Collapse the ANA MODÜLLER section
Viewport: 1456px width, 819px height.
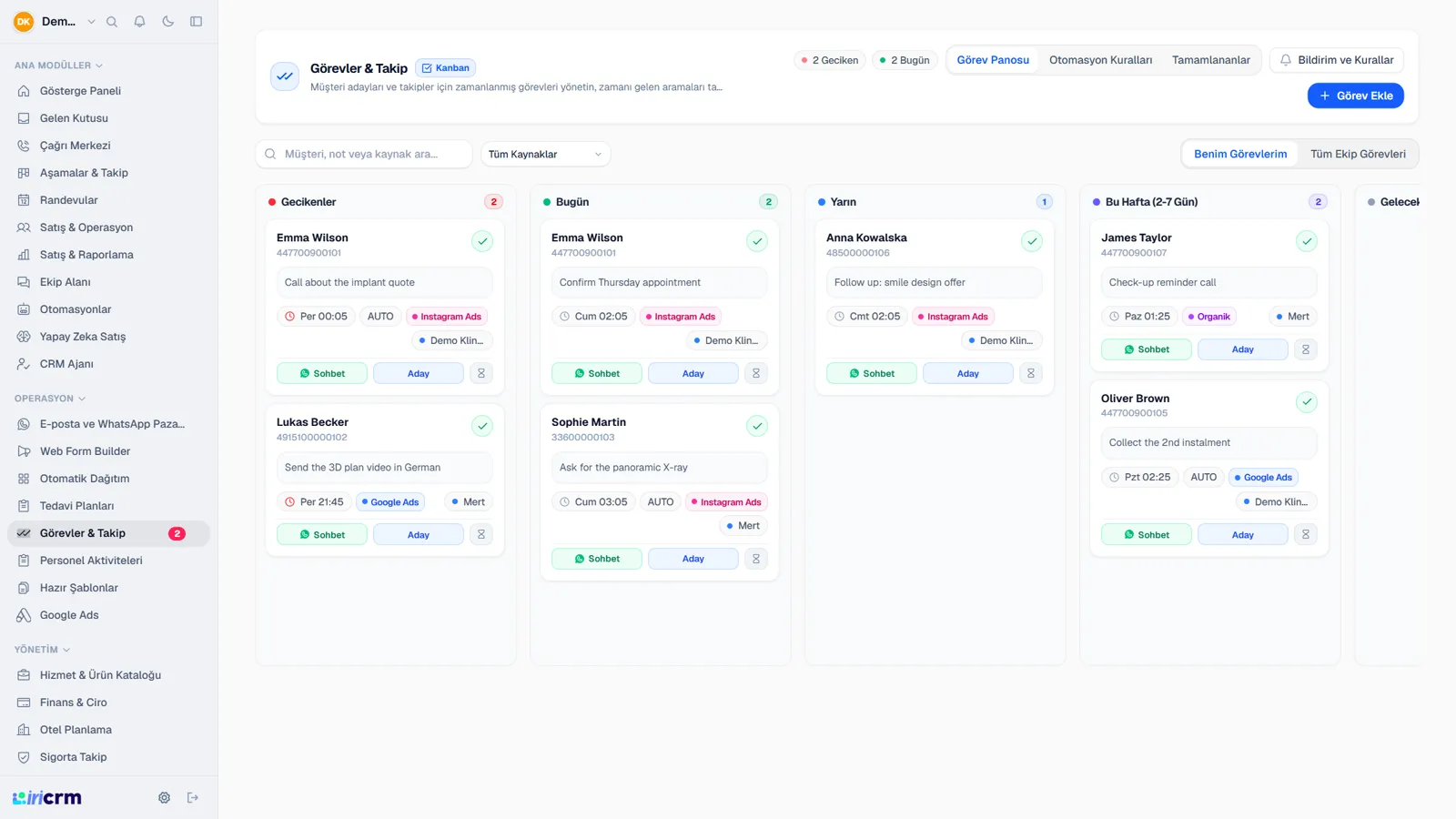point(59,66)
